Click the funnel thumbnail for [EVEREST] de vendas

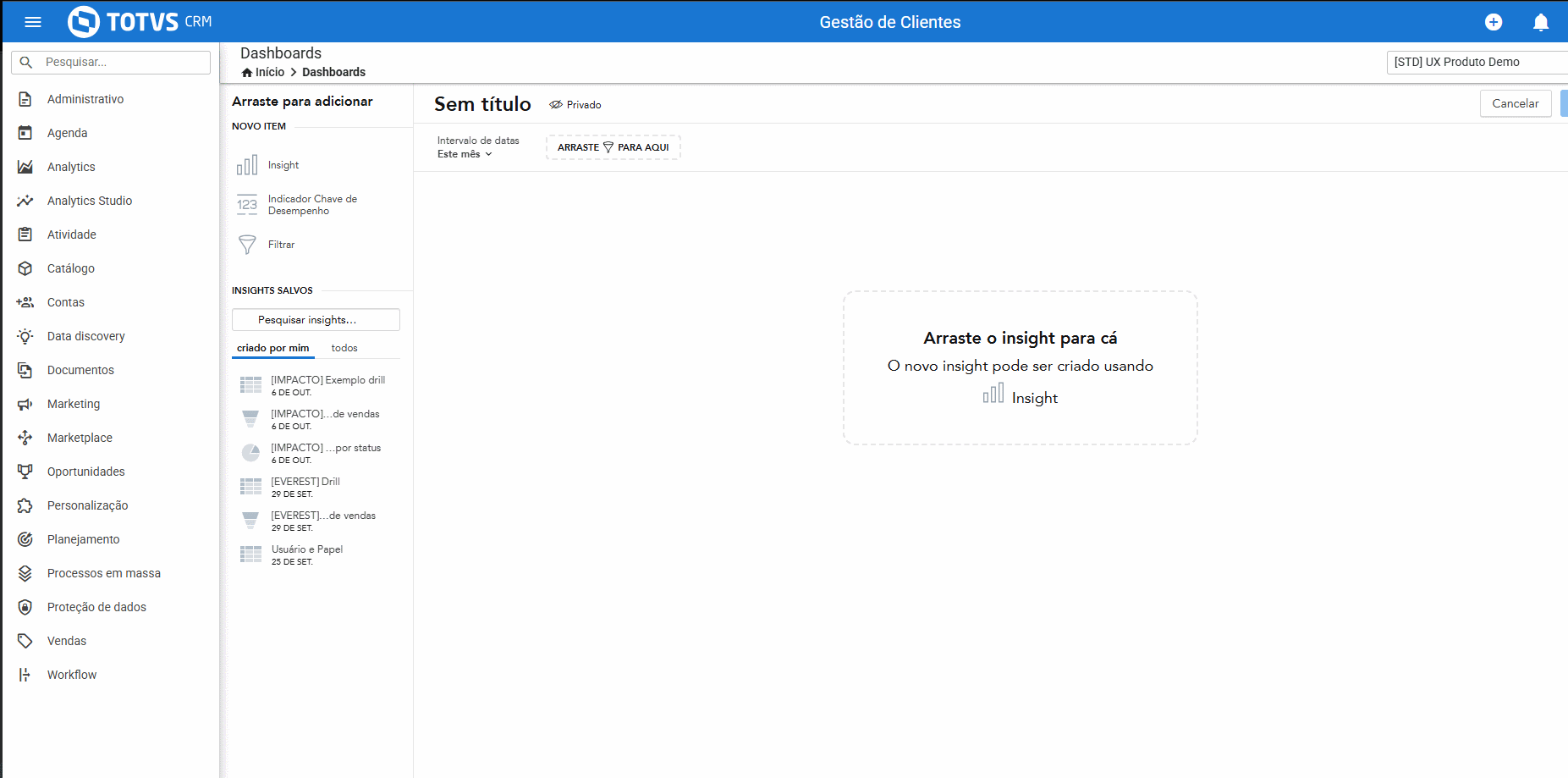tap(250, 521)
